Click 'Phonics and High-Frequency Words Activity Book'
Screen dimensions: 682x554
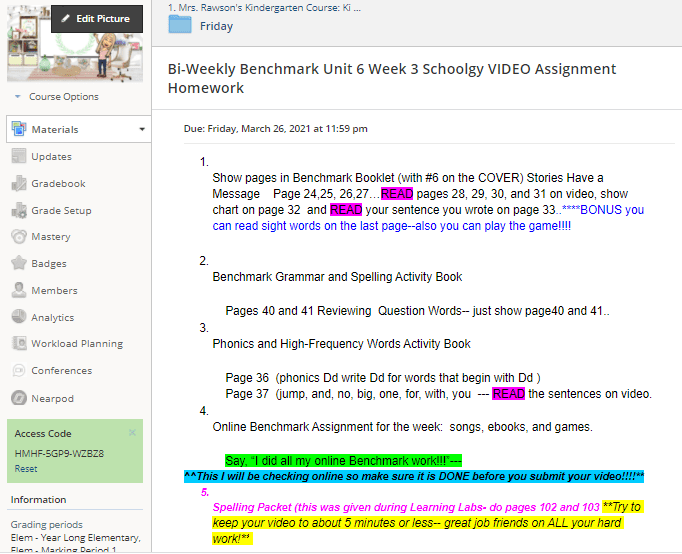341,344
